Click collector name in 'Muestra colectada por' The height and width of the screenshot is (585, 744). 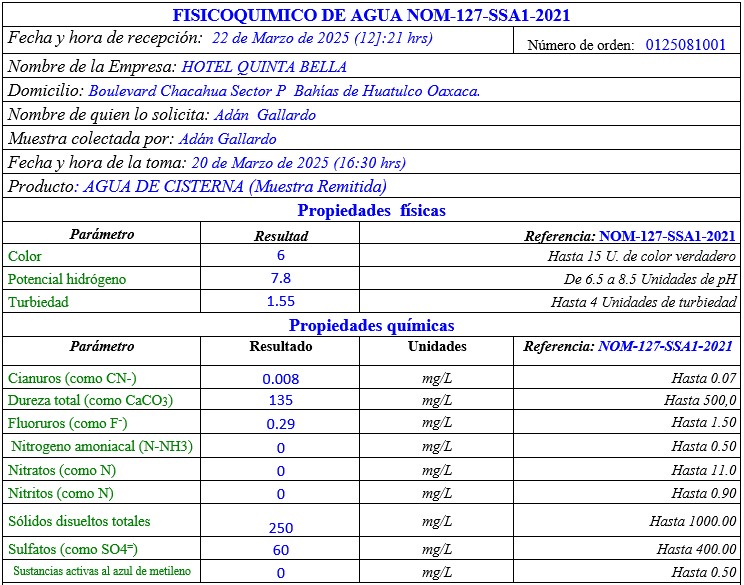(227, 139)
